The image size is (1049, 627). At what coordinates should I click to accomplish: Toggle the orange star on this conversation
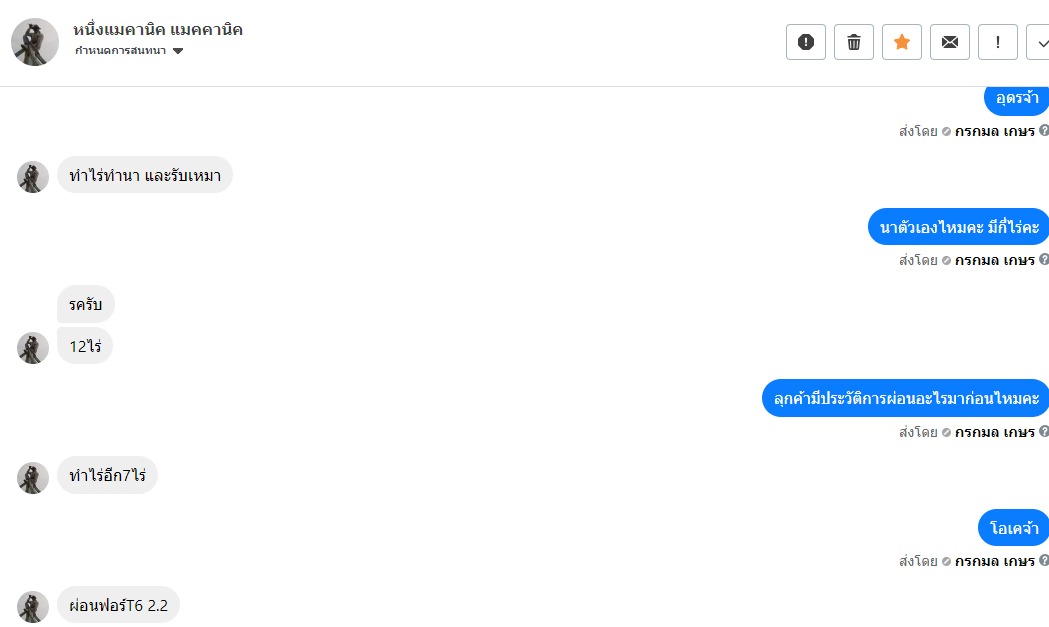[902, 42]
